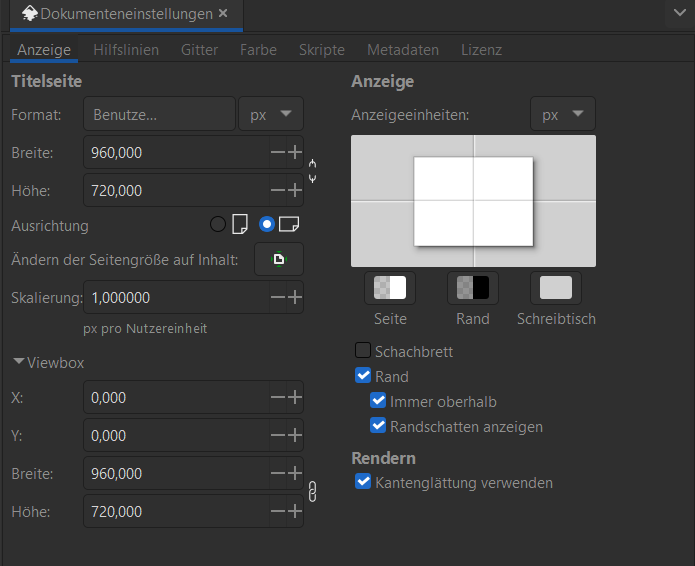Uncheck the Rand checkbox
Screen dimensions: 695x566
363,375
